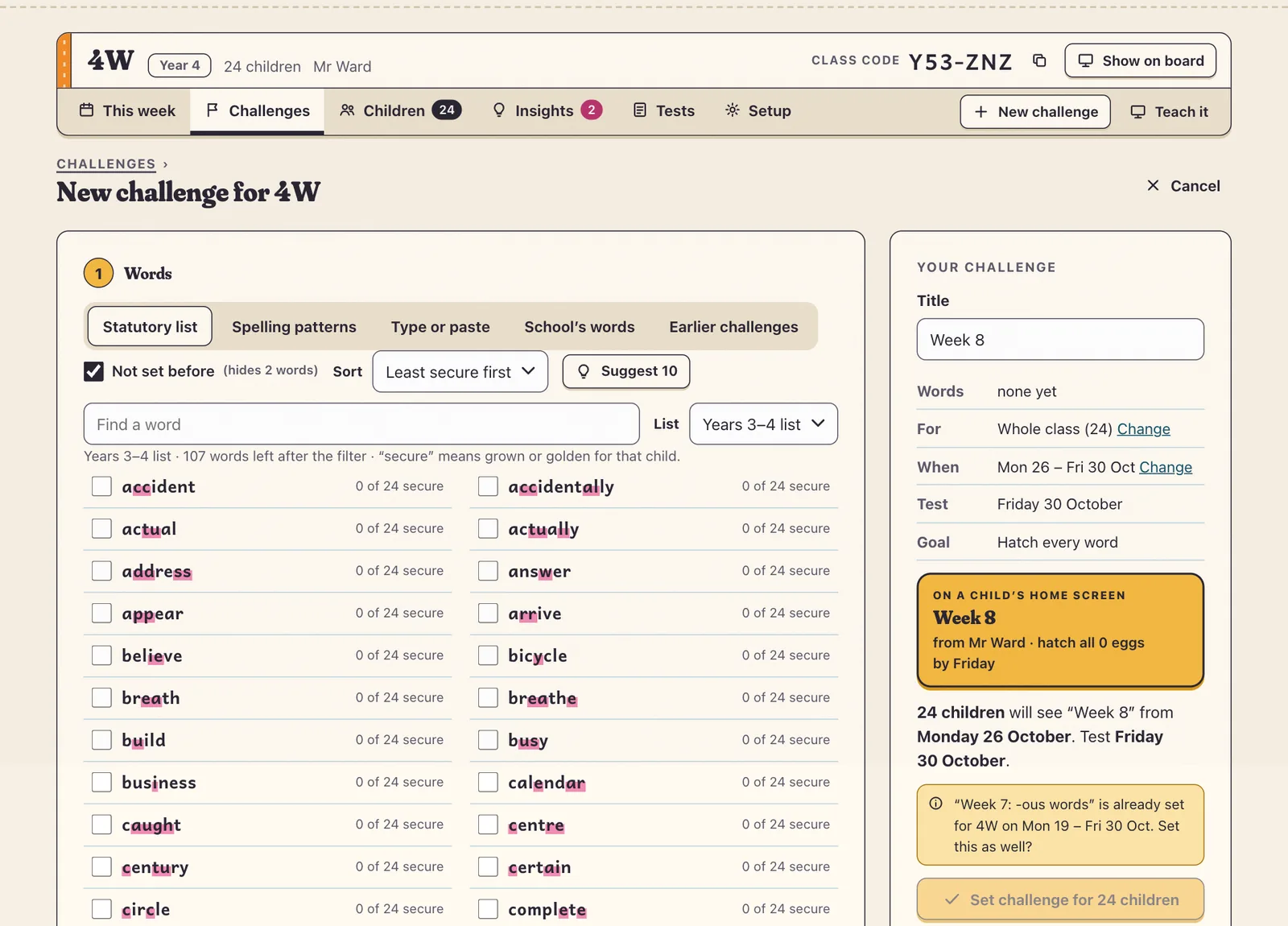
Task: Click the Show on board button
Action: (x=1140, y=61)
